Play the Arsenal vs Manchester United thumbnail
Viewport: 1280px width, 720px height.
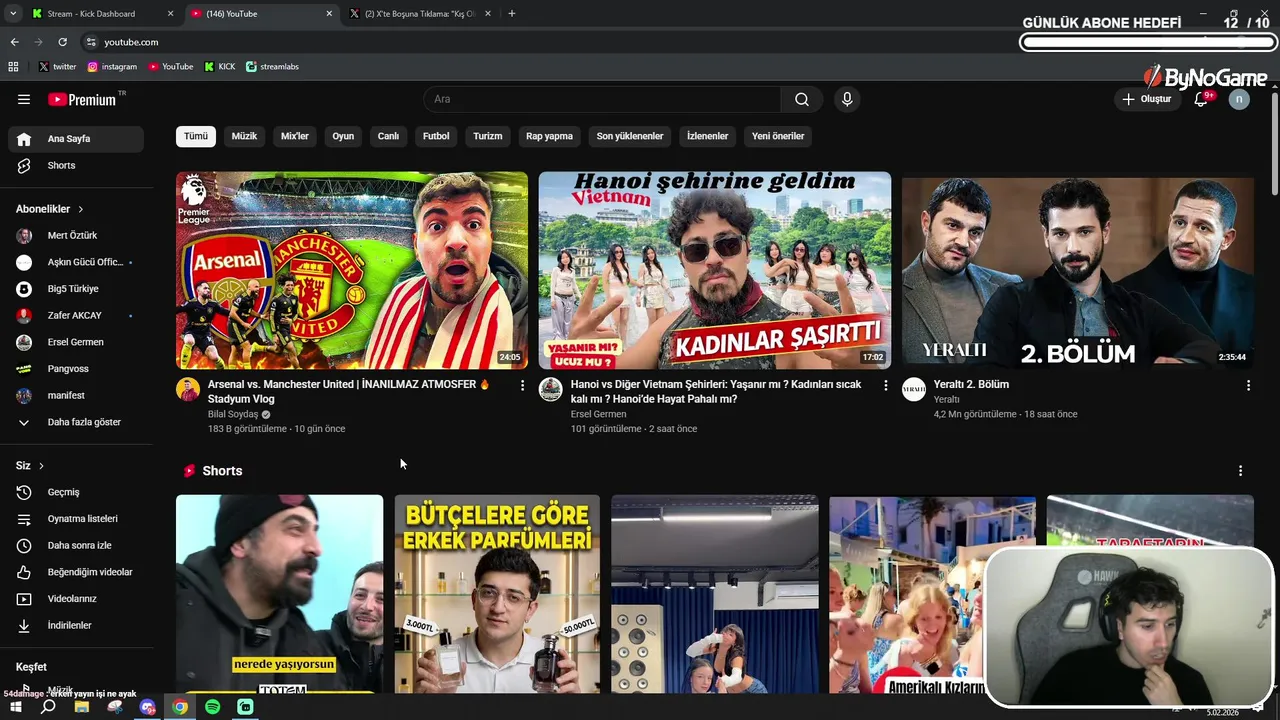point(352,270)
